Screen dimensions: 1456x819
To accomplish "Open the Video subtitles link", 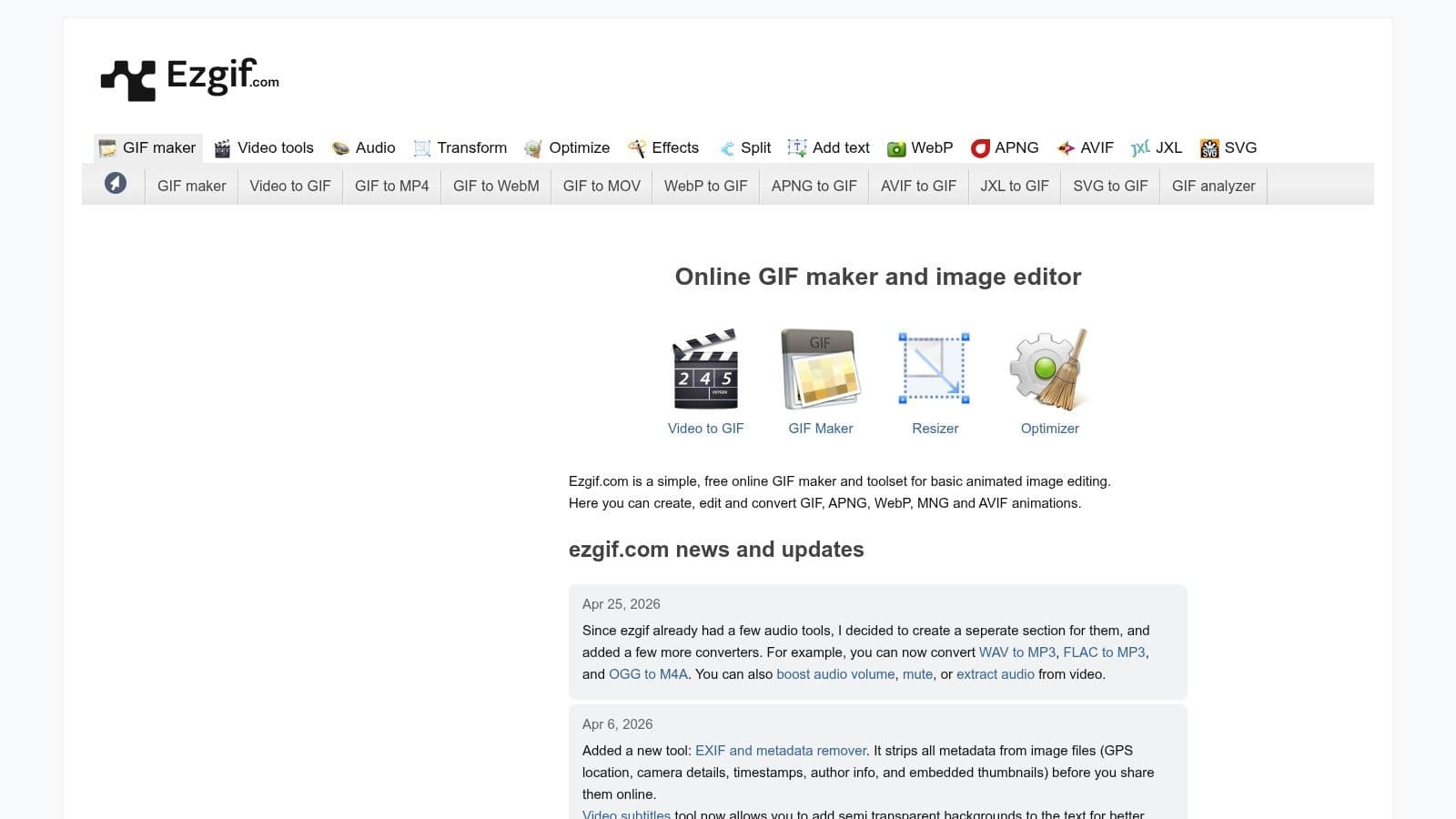I will (x=626, y=814).
